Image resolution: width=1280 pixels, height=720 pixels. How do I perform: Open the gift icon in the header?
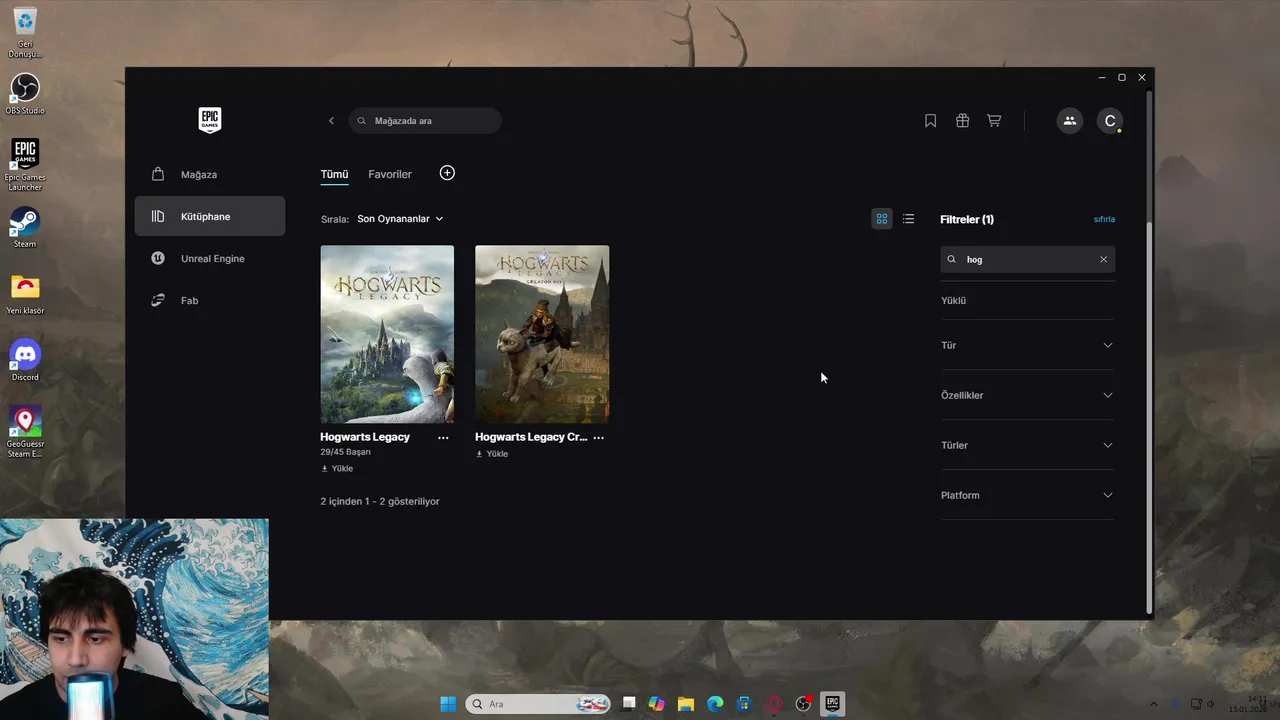[962, 121]
